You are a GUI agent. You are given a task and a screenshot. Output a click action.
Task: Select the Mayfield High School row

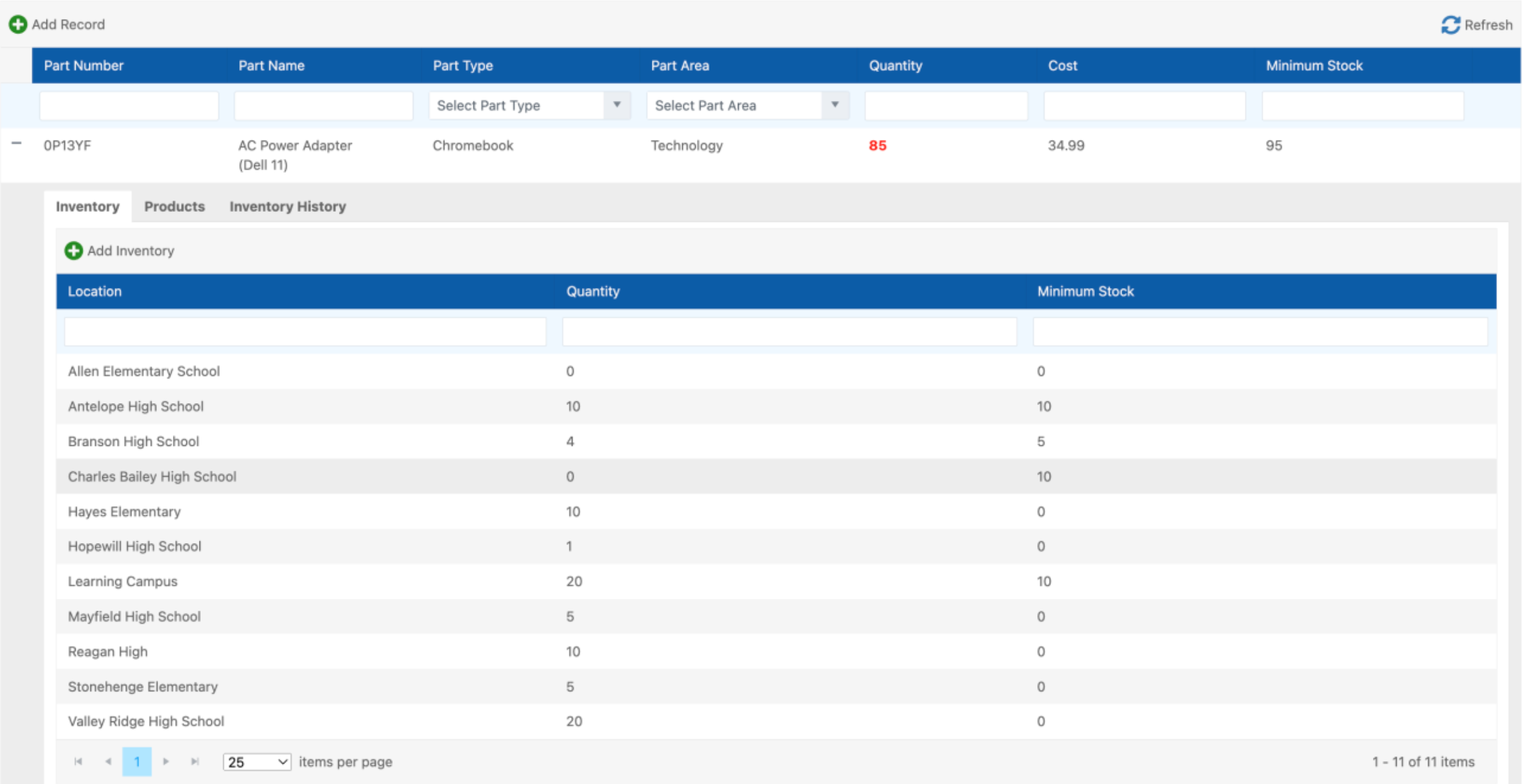[776, 616]
